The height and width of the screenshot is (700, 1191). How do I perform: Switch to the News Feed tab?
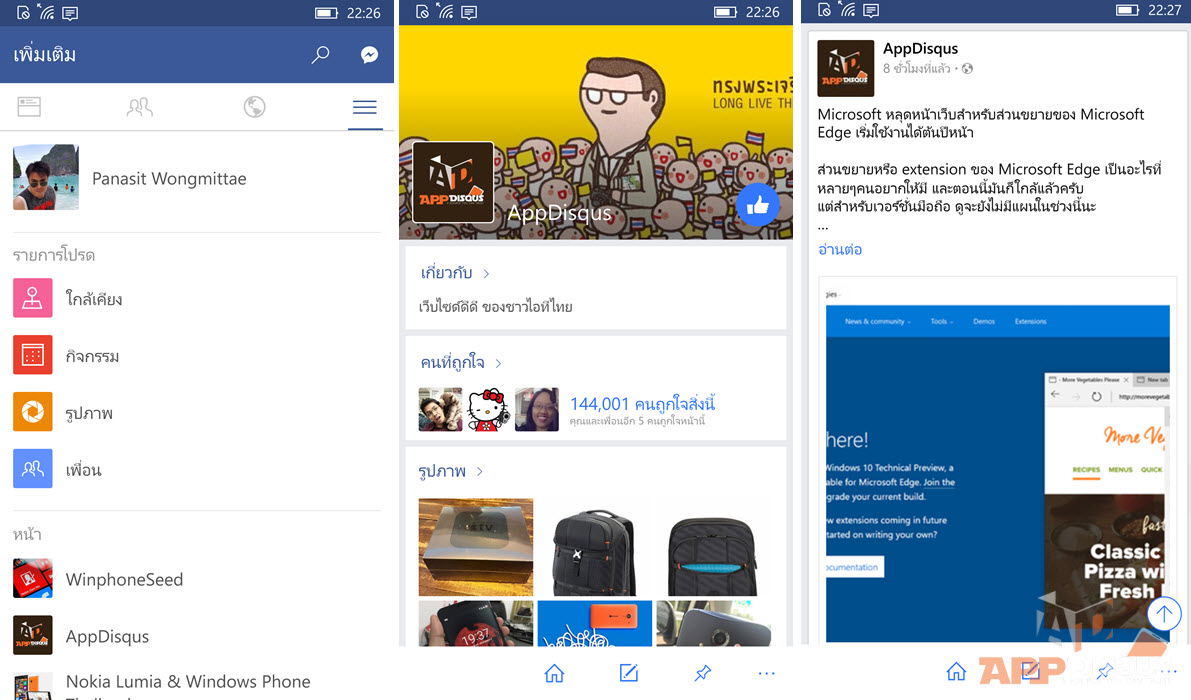pyautogui.click(x=29, y=107)
